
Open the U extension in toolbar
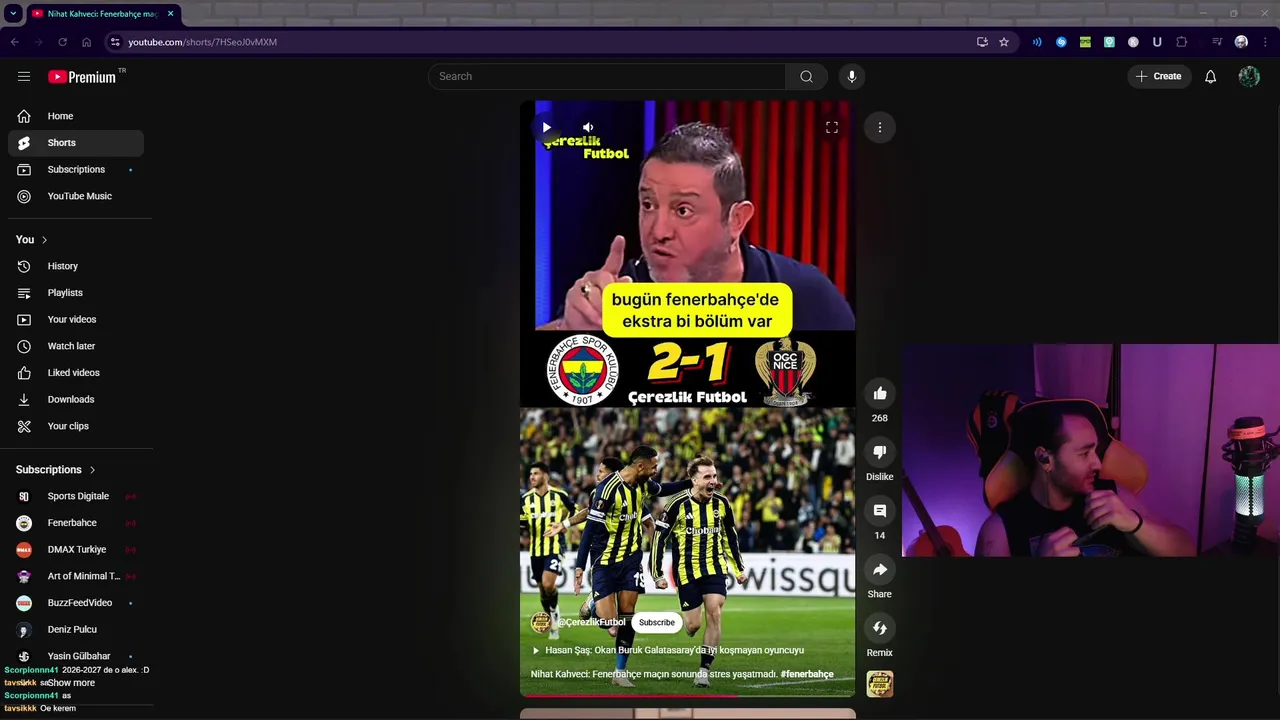coord(1157,42)
